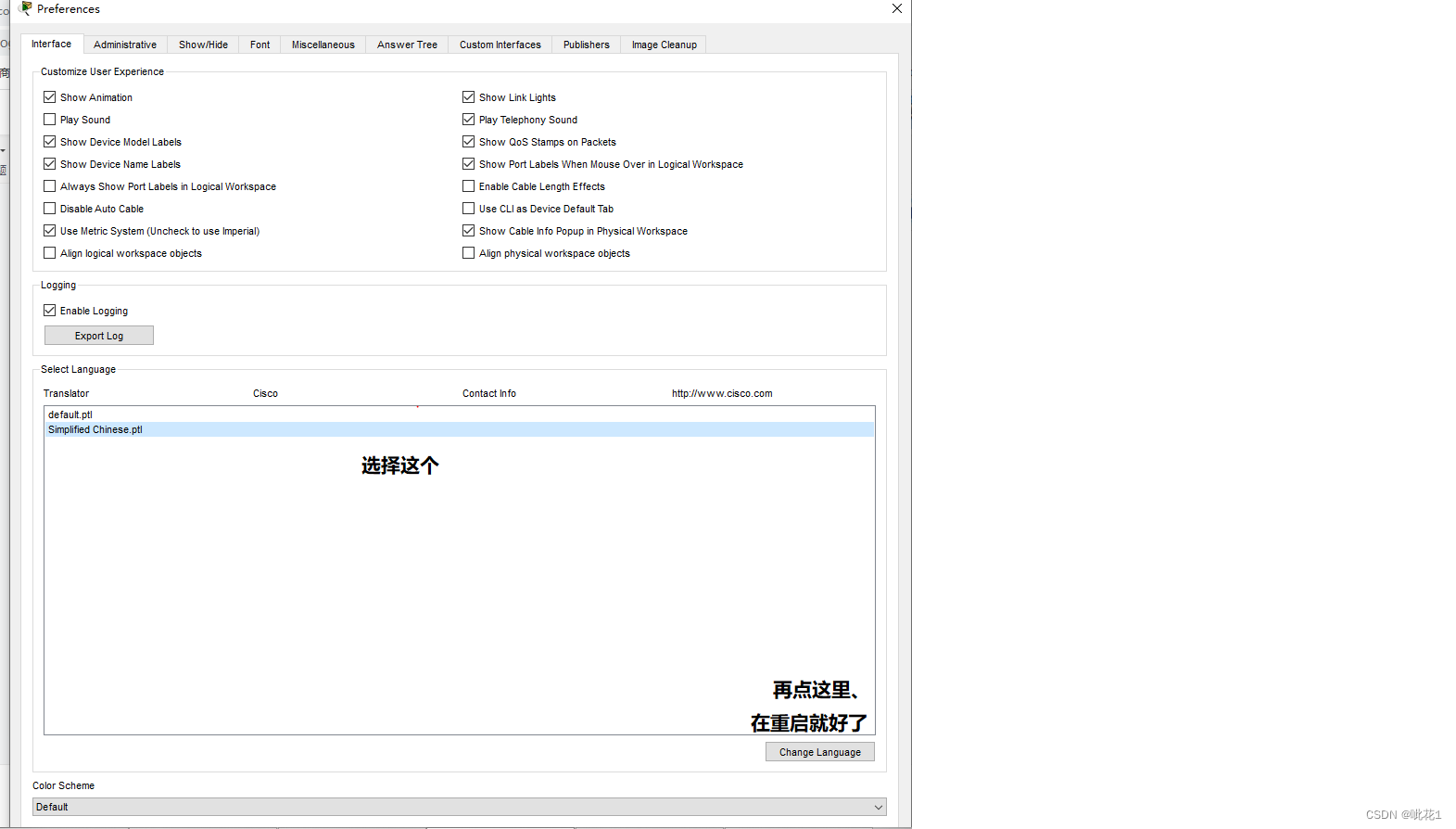Click the Packet Tracer icon in Preferences title bar
This screenshot has width=1456, height=829.
tap(26, 8)
